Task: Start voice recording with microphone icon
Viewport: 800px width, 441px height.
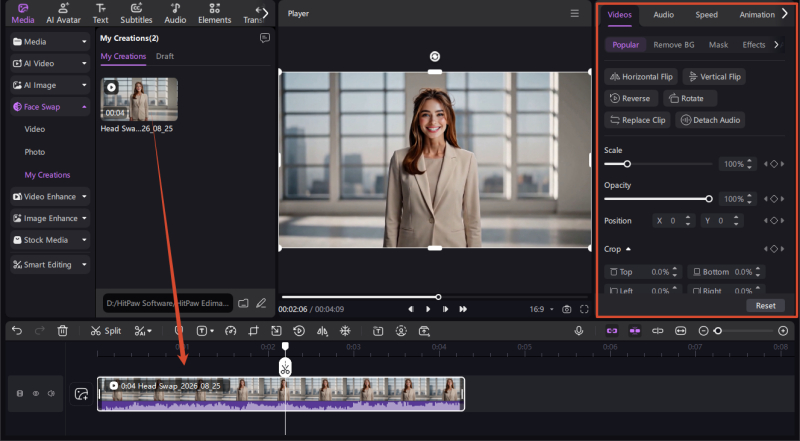Action: 579,331
